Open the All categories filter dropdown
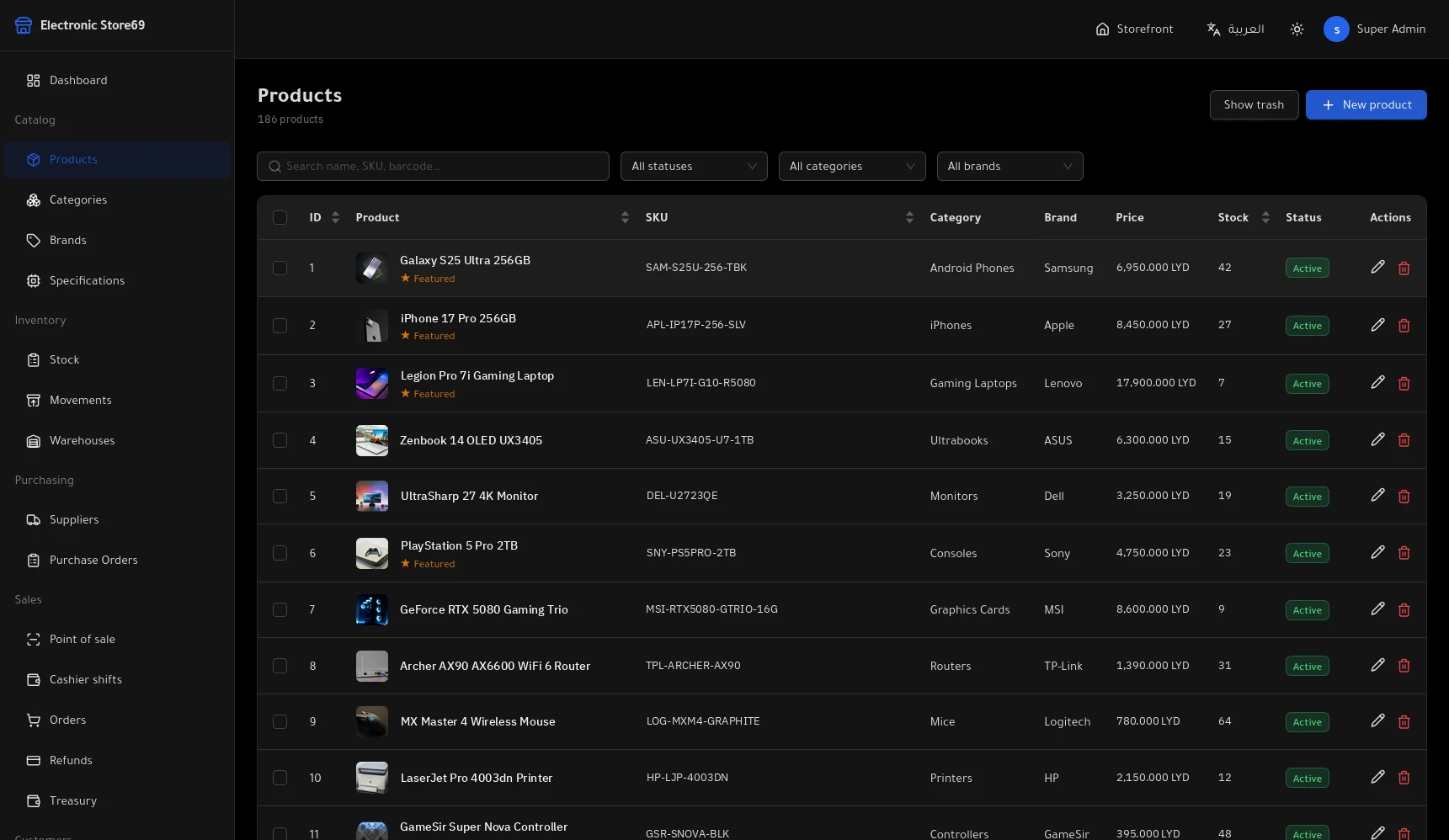1449x840 pixels. pos(852,167)
